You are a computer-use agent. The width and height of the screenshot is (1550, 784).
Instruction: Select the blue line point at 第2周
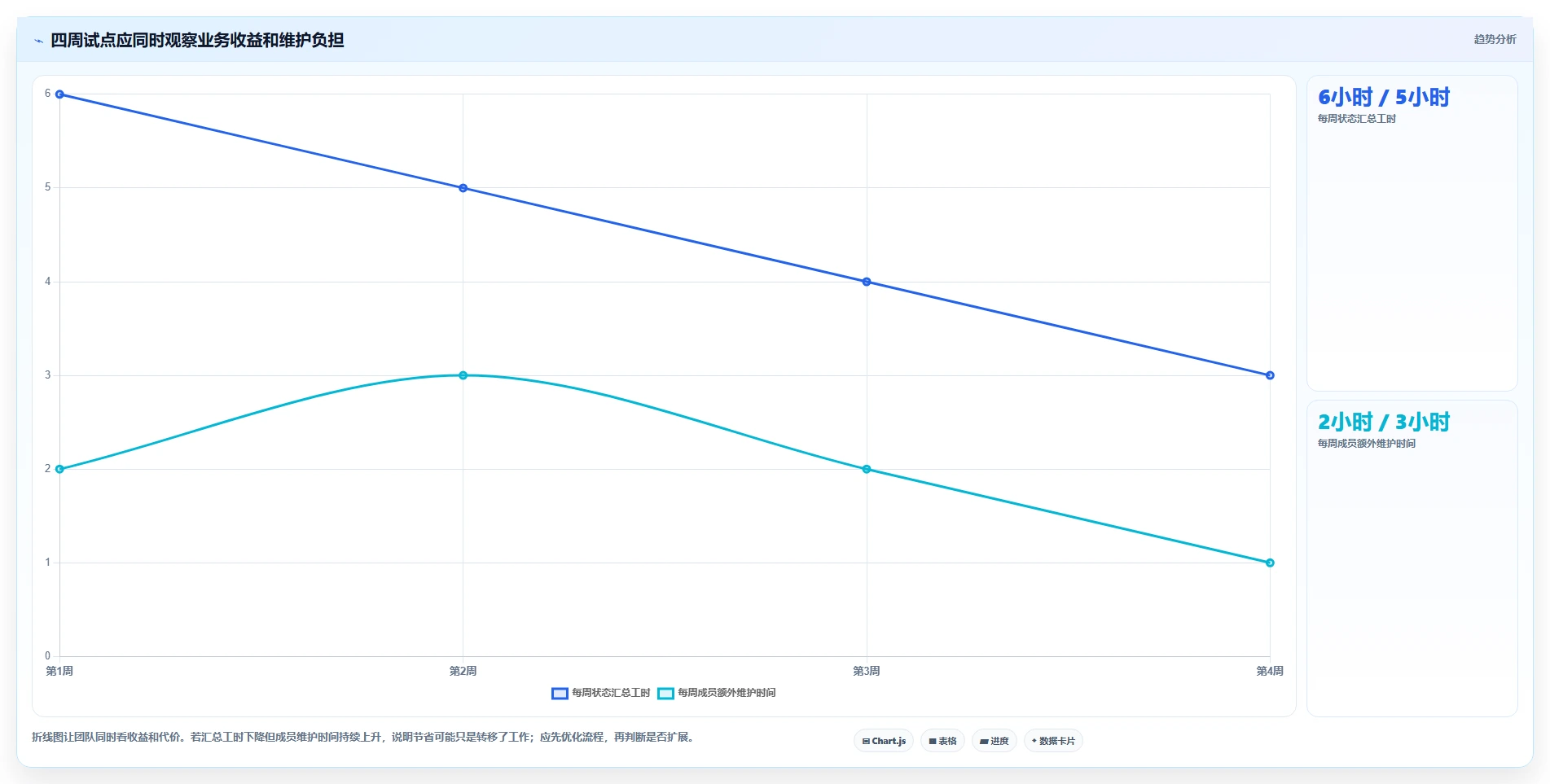tap(463, 188)
